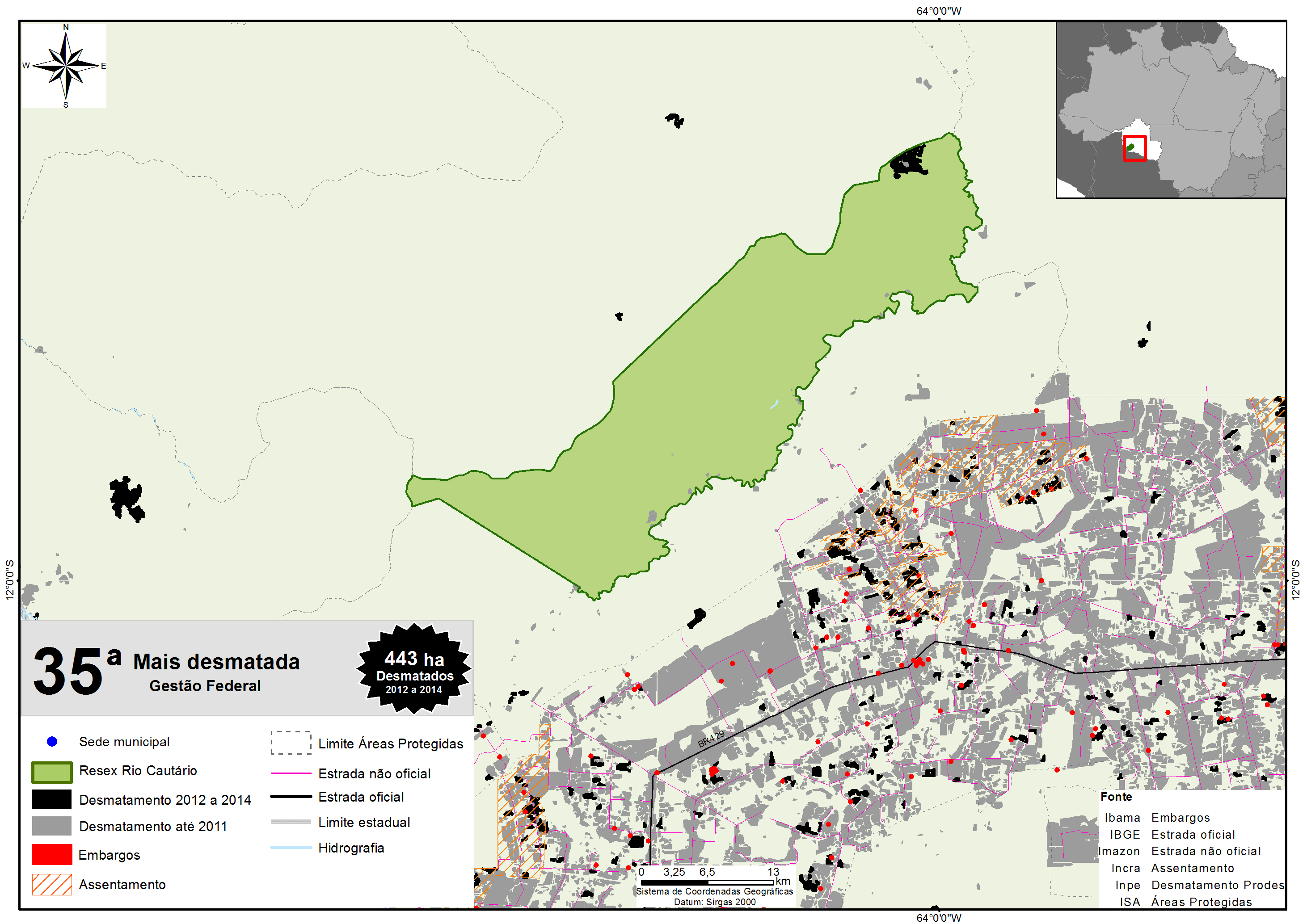Click the BR429 road label
The width and height of the screenshot is (1307, 924).
point(711,739)
